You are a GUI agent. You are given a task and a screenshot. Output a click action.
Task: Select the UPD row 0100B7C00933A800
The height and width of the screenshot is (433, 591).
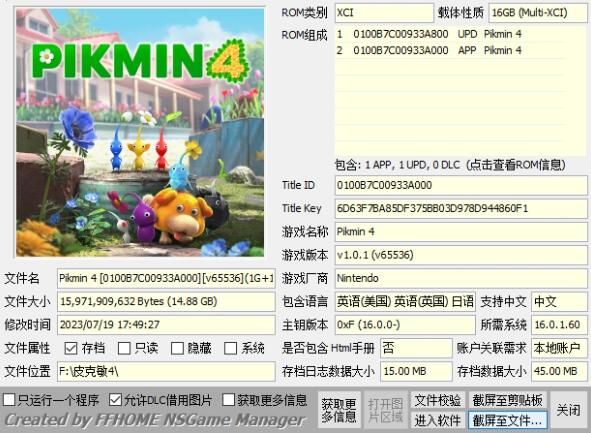click(x=449, y=34)
